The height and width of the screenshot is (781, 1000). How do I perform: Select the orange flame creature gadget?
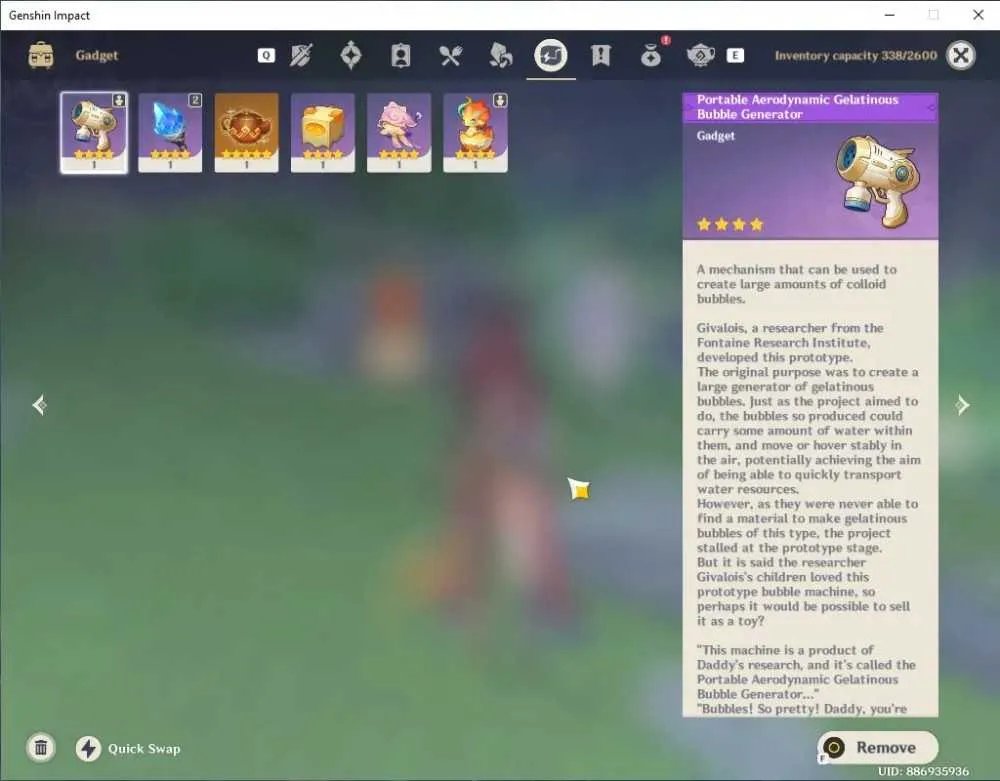click(x=475, y=133)
